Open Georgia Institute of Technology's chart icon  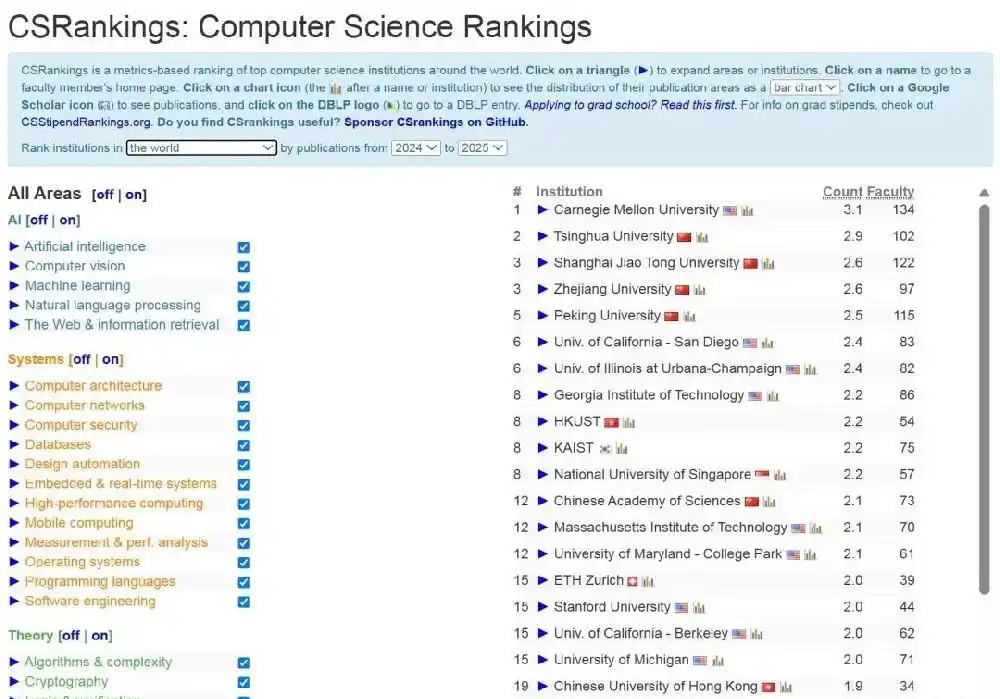[x=773, y=397]
